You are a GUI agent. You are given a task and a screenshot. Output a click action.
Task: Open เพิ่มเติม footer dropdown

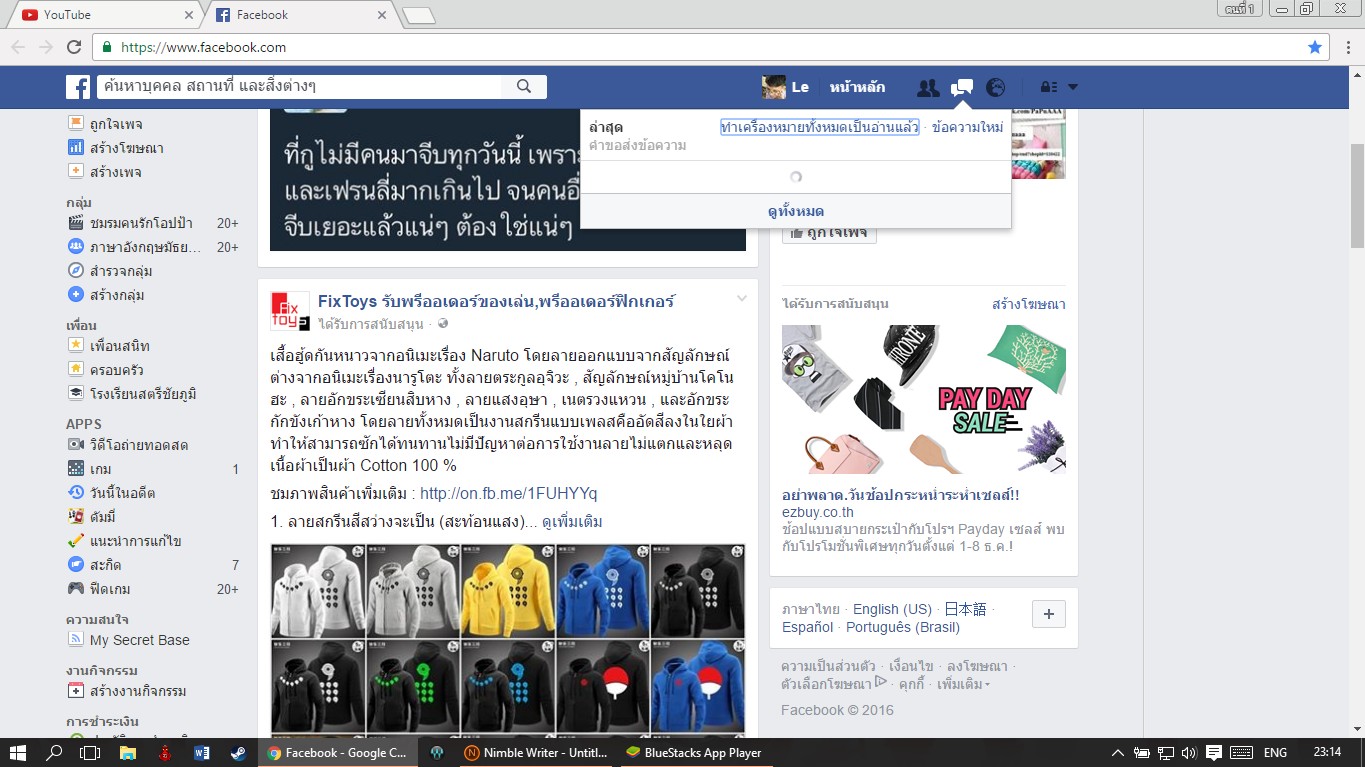pyautogui.click(x=963, y=685)
